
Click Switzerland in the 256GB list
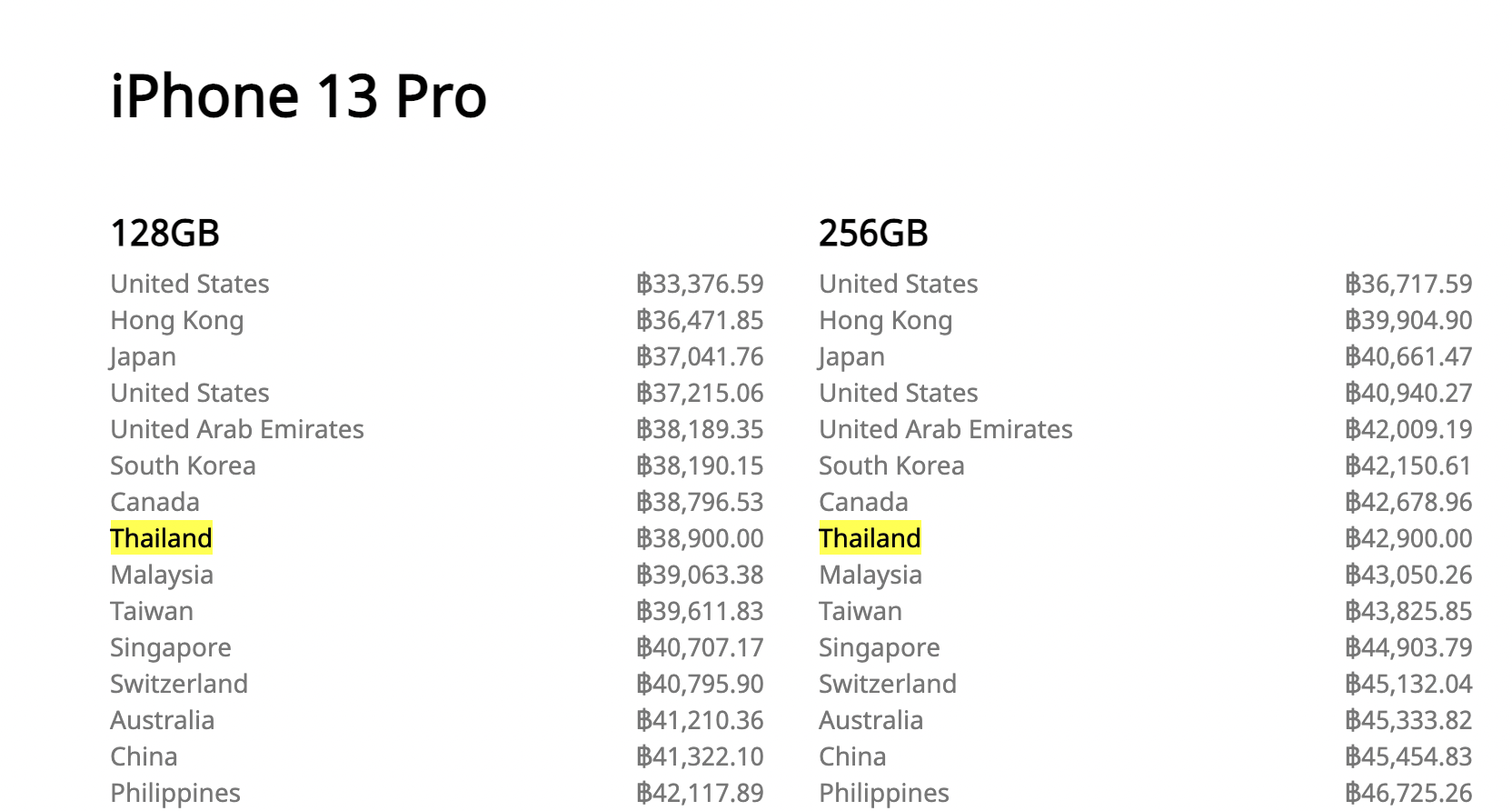click(888, 684)
